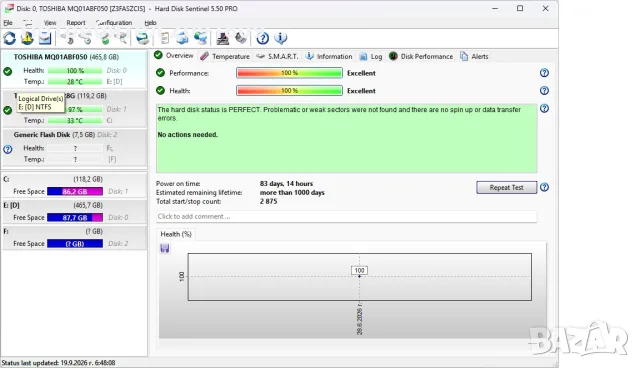Image resolution: width=640 pixels, height=368 pixels.
Task: Click the '83 days, 14 hours' power on value
Action: [x=287, y=184]
